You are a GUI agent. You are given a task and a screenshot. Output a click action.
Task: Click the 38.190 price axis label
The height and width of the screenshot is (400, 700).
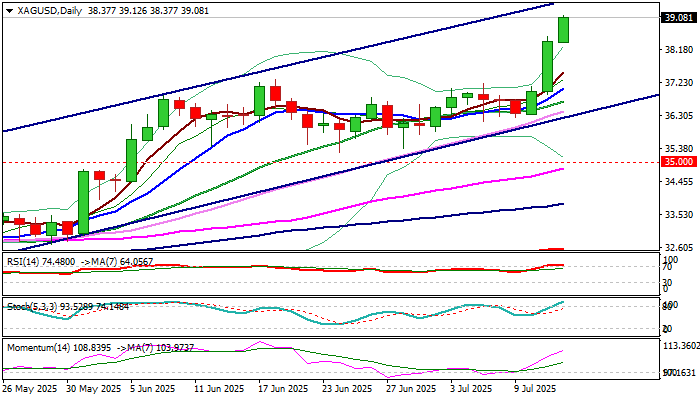[679, 49]
